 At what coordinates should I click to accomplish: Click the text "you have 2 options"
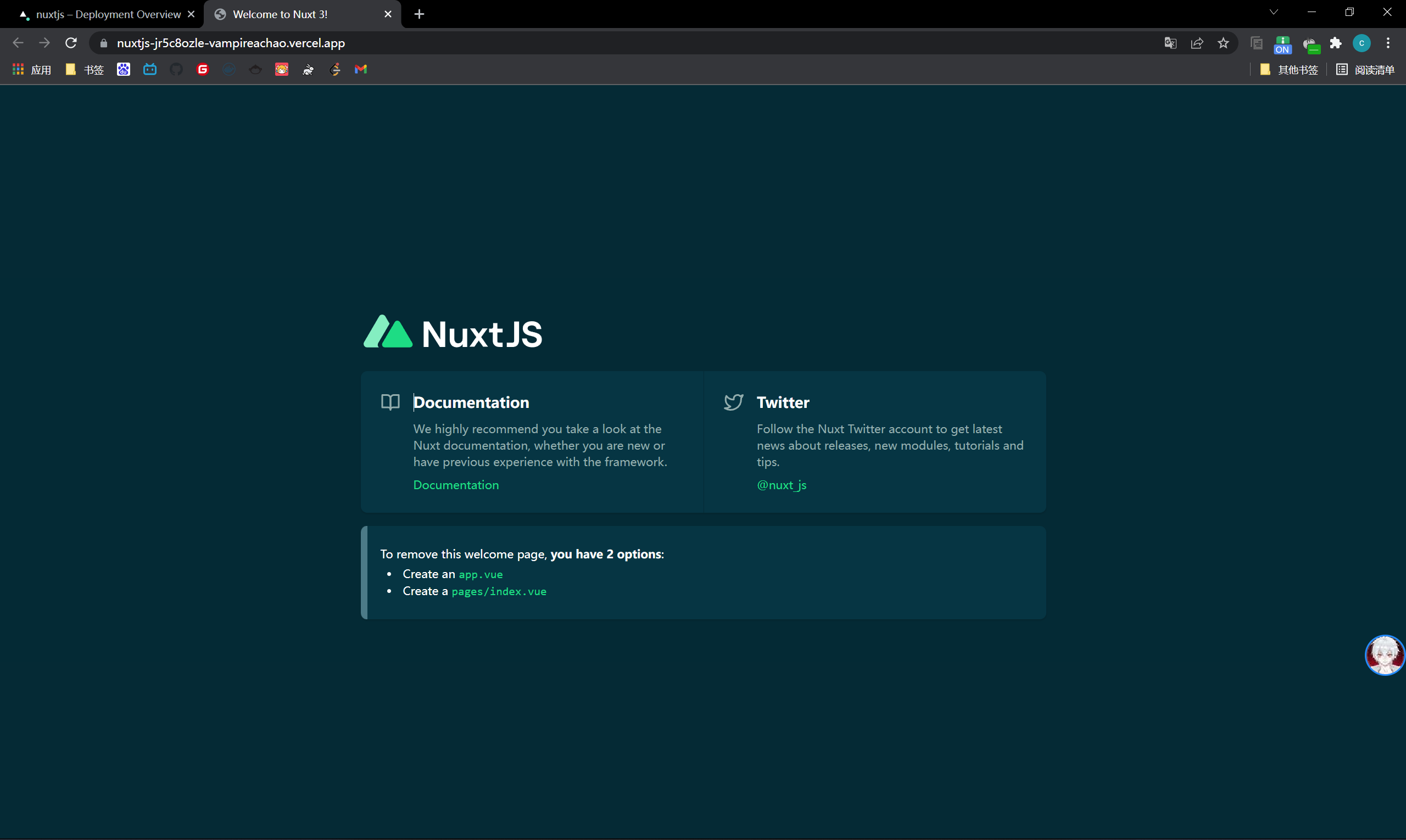pyautogui.click(x=605, y=554)
